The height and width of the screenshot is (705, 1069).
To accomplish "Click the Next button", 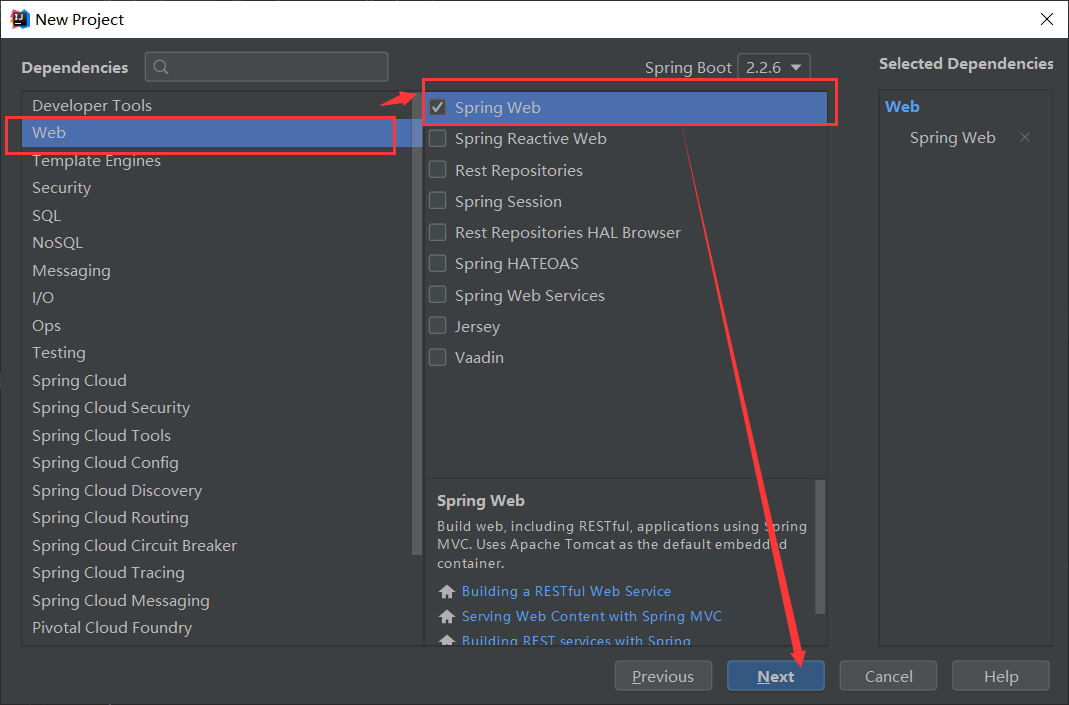I will point(775,675).
